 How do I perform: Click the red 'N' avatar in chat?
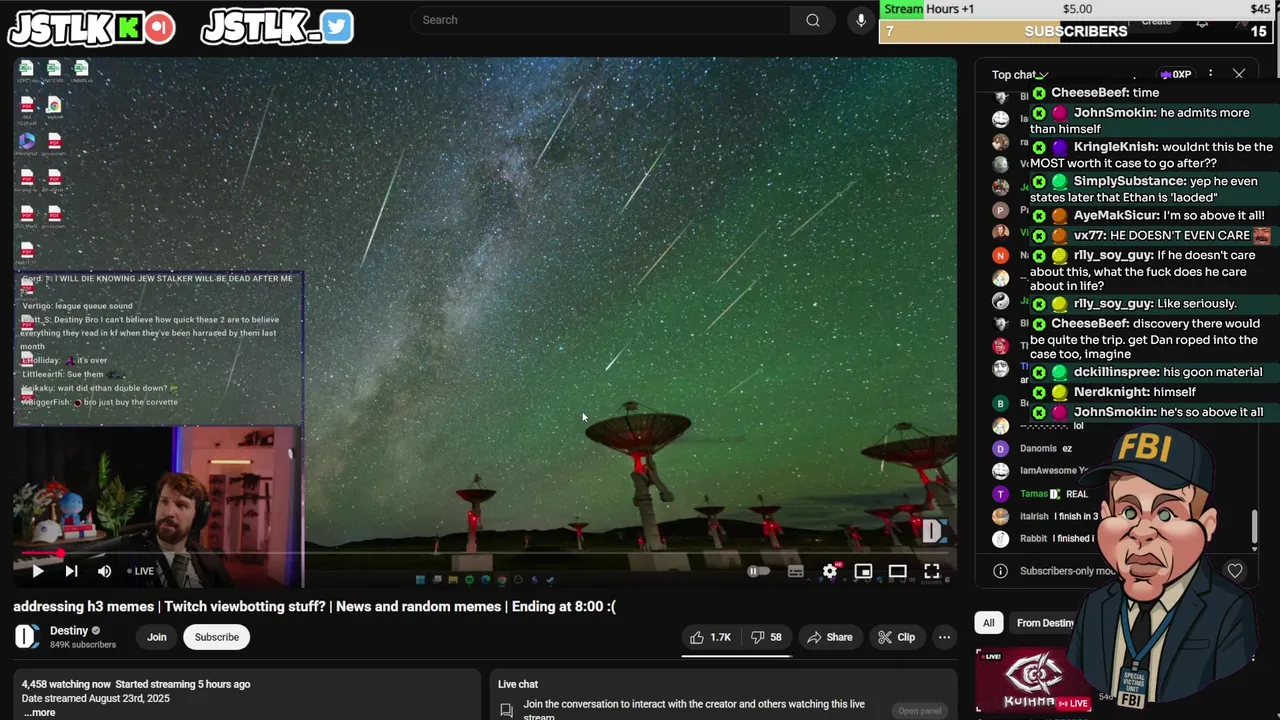coord(1000,256)
